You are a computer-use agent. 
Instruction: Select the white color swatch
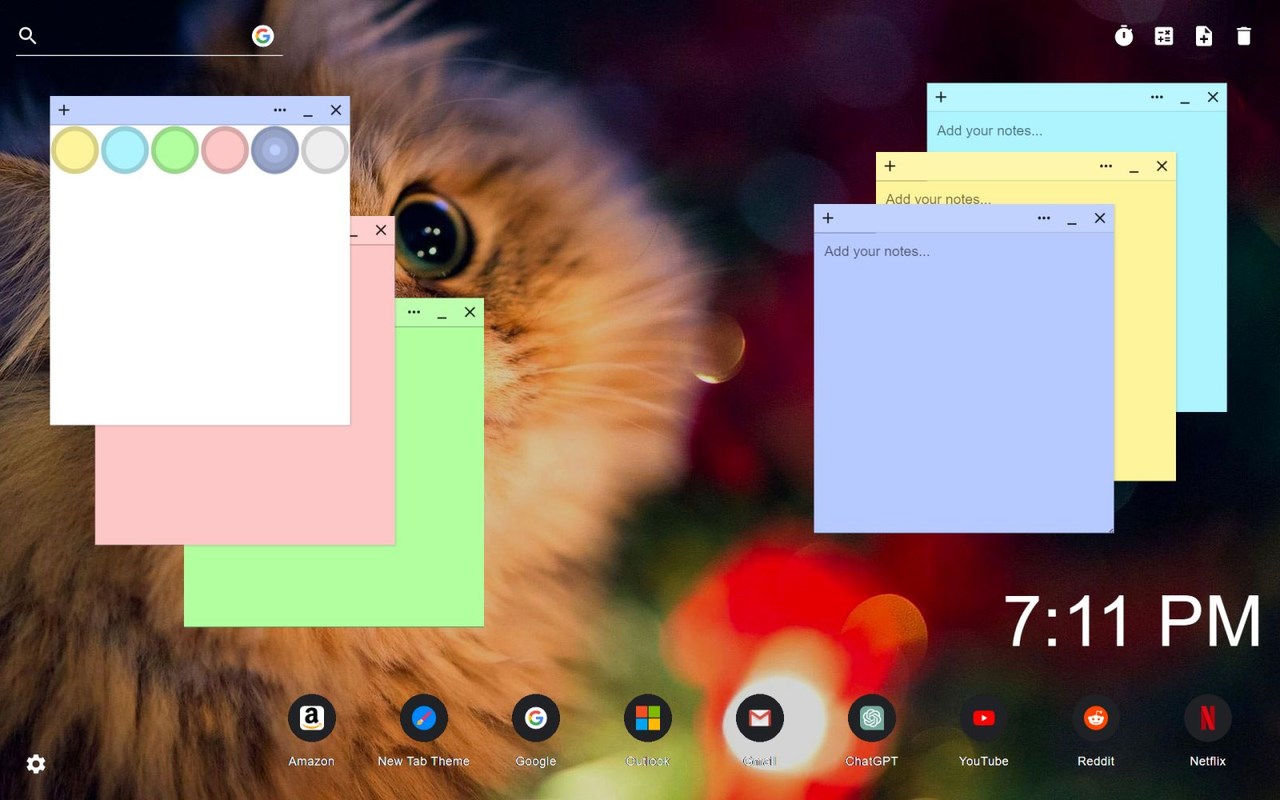(325, 150)
